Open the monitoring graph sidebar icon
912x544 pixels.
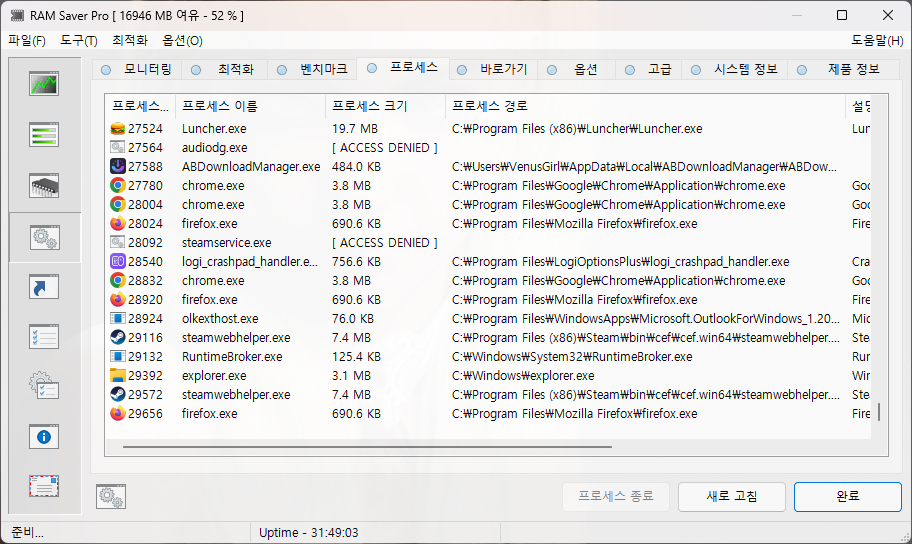(44, 84)
